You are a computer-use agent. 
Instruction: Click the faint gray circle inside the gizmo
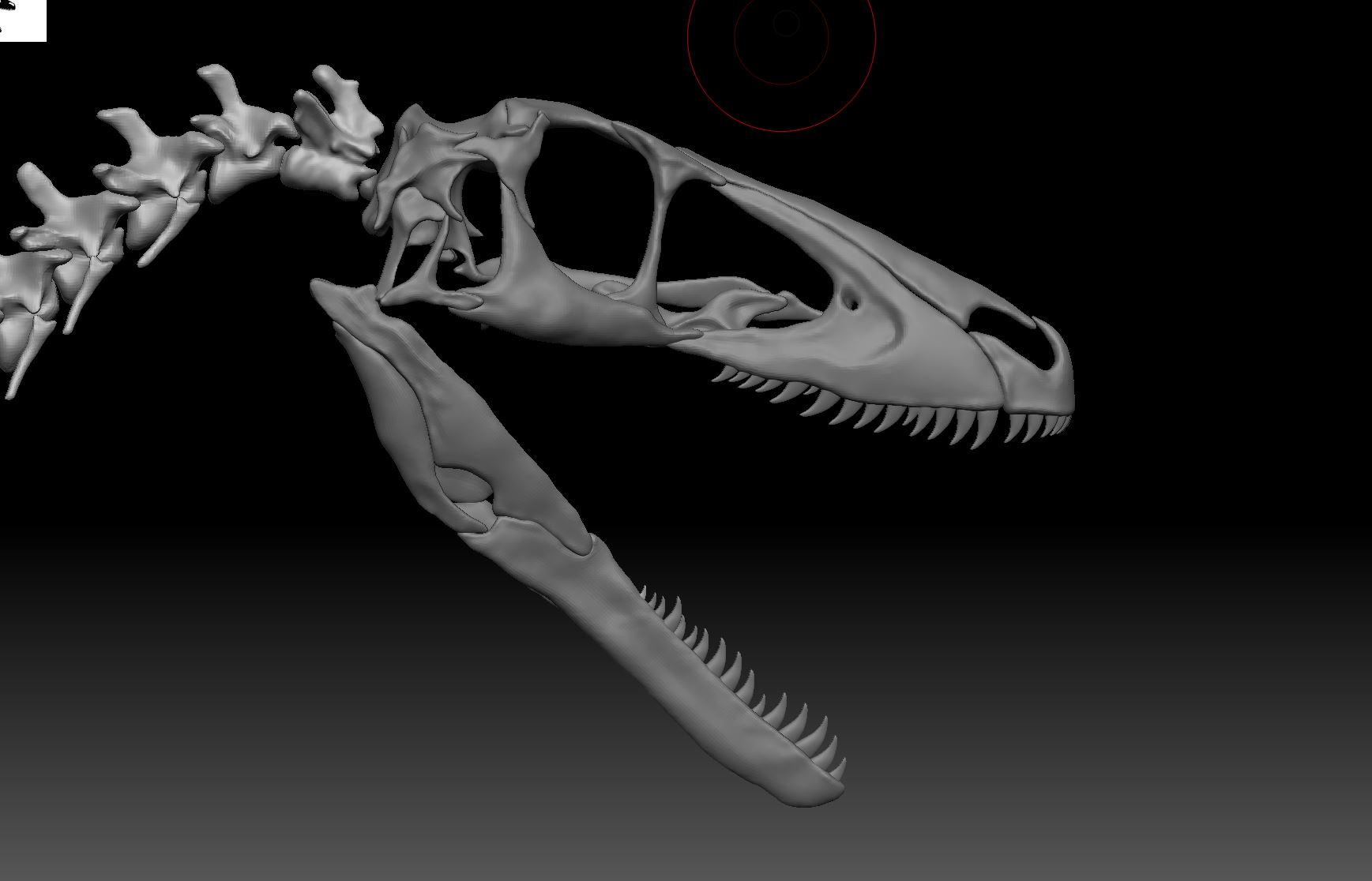pos(786,24)
